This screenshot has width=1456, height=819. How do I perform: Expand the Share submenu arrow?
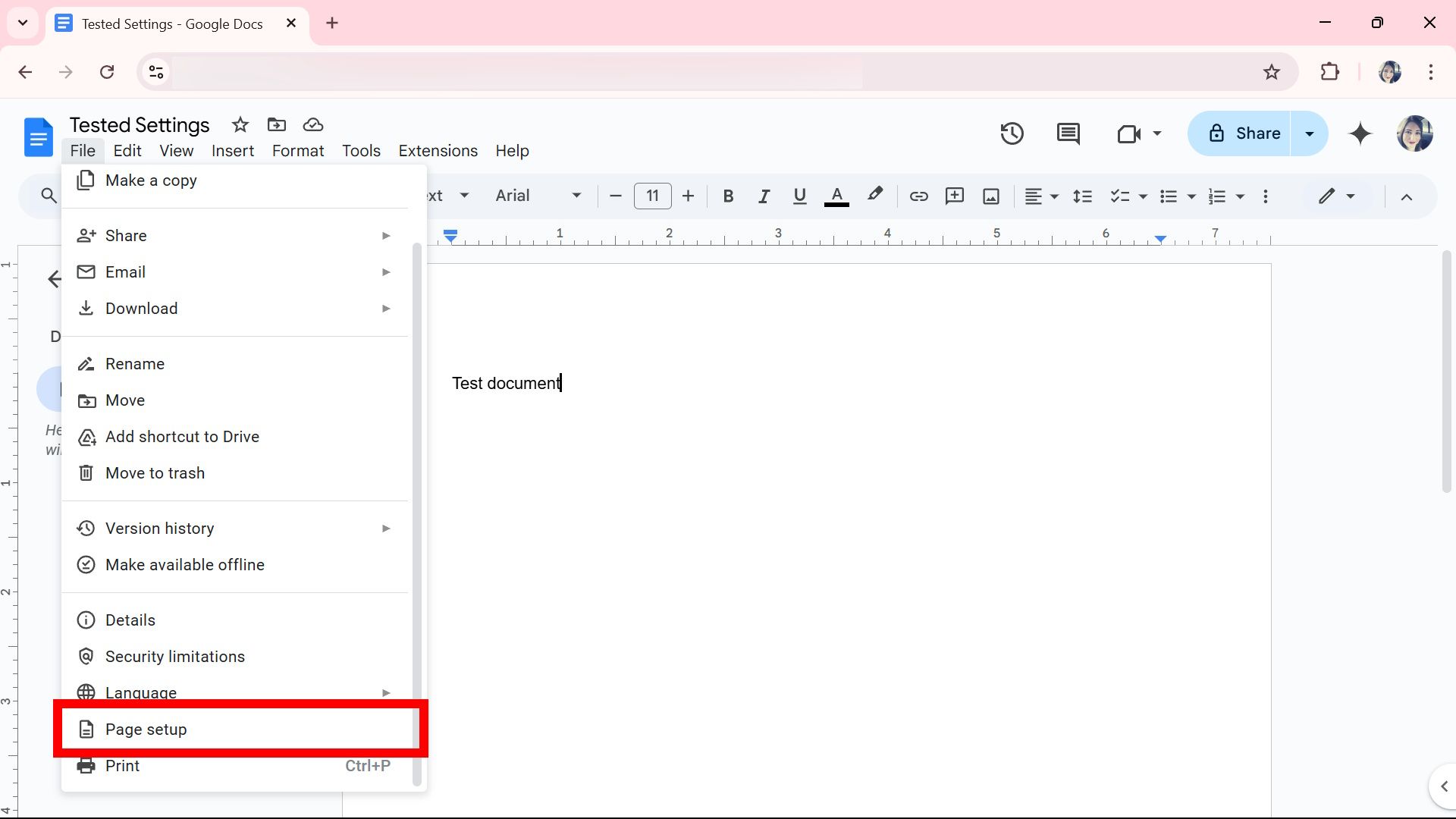coord(386,235)
